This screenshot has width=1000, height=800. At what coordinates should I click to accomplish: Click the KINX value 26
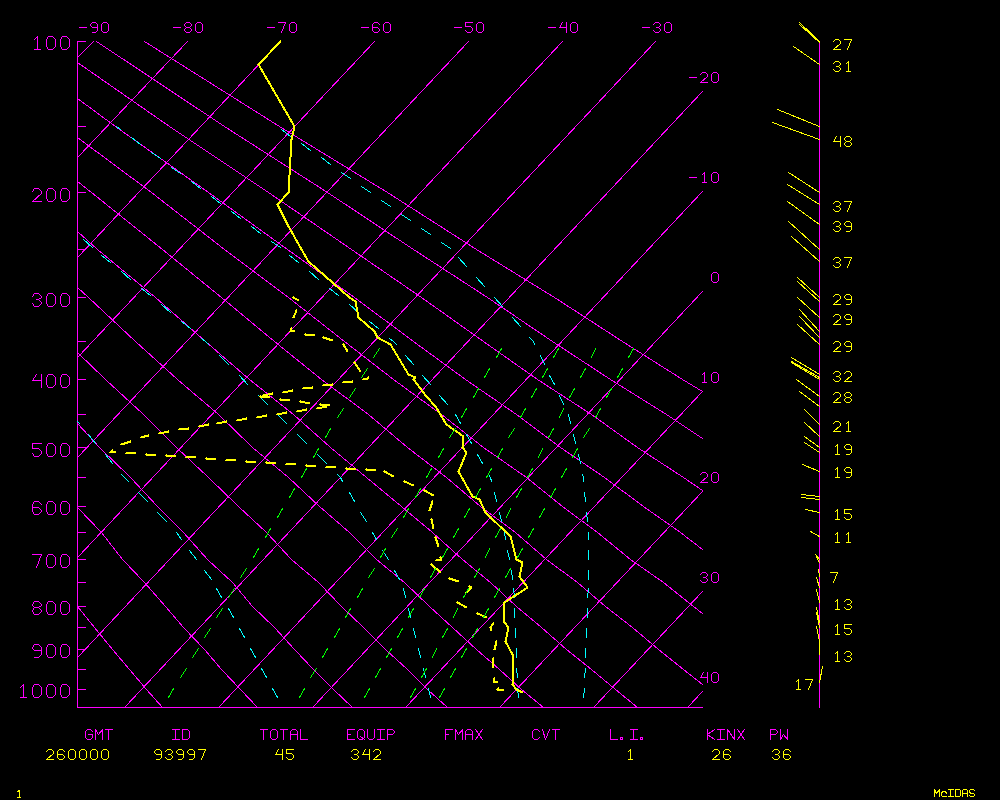[x=721, y=755]
